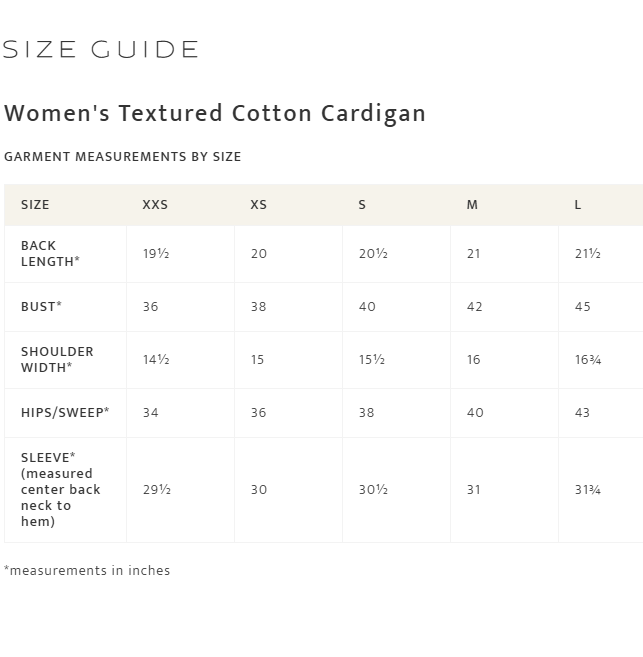Image resolution: width=643 pixels, height=657 pixels.
Task: Select the SHOULDER WIDTH row label
Action: pyautogui.click(x=57, y=360)
